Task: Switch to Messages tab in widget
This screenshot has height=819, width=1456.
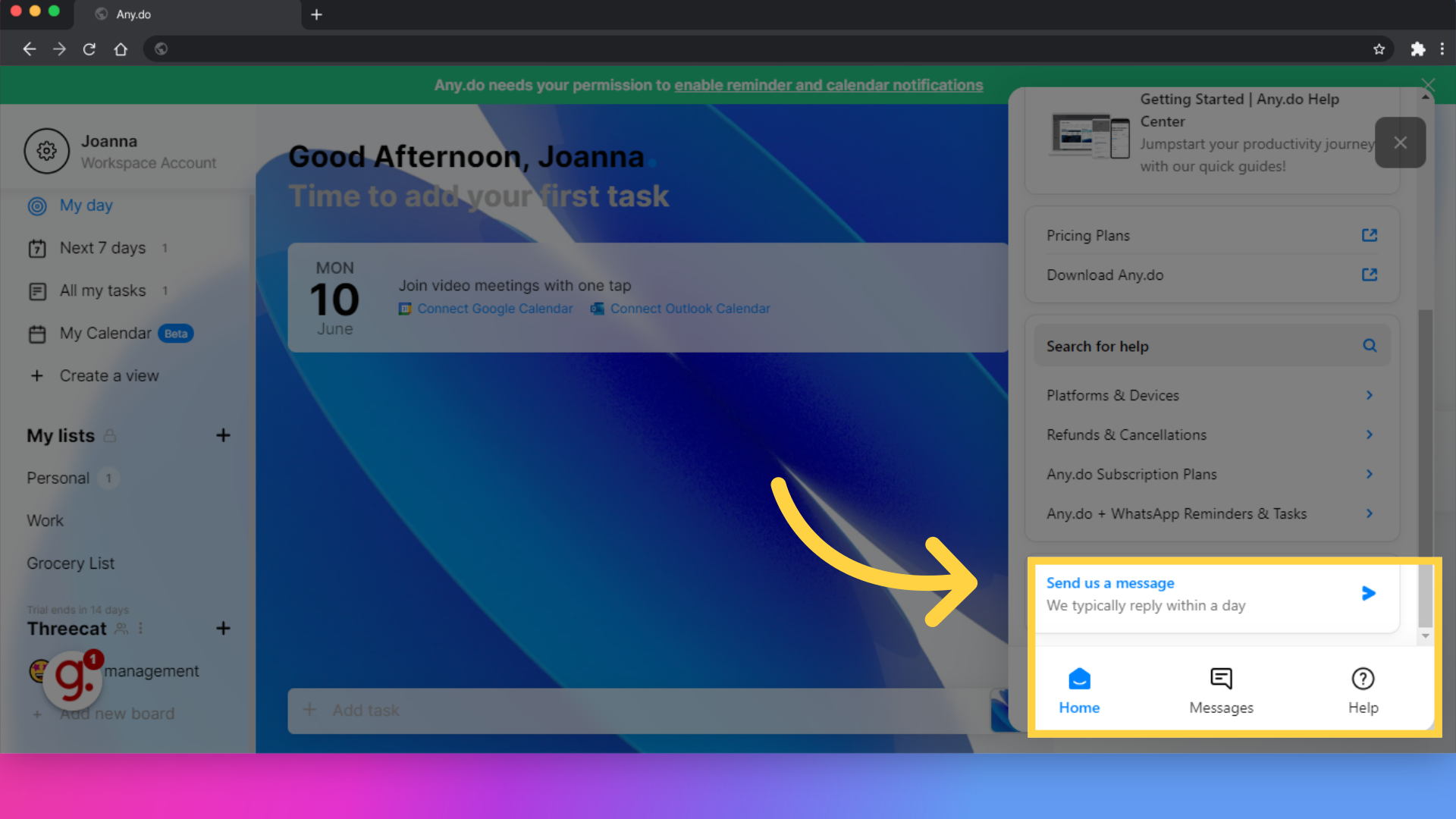Action: [1221, 691]
